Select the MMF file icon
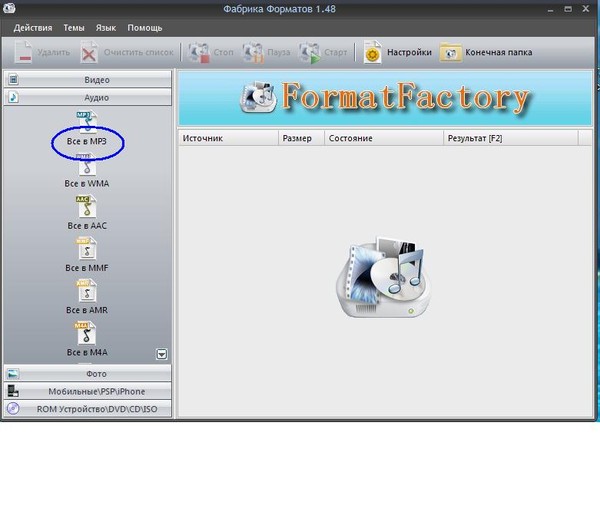This screenshot has height=505, width=600. (x=86, y=249)
